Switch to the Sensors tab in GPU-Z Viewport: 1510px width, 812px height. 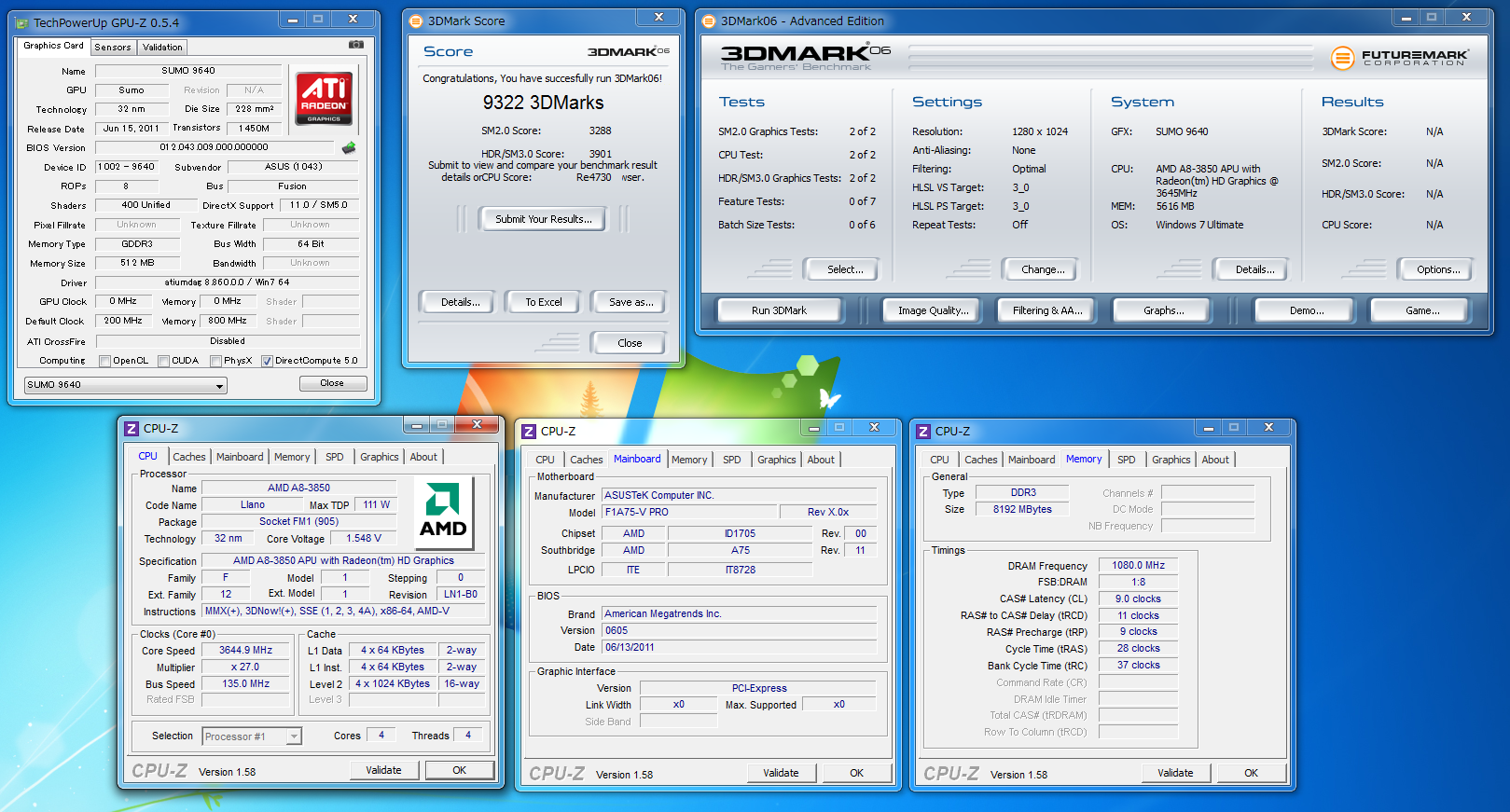113,48
